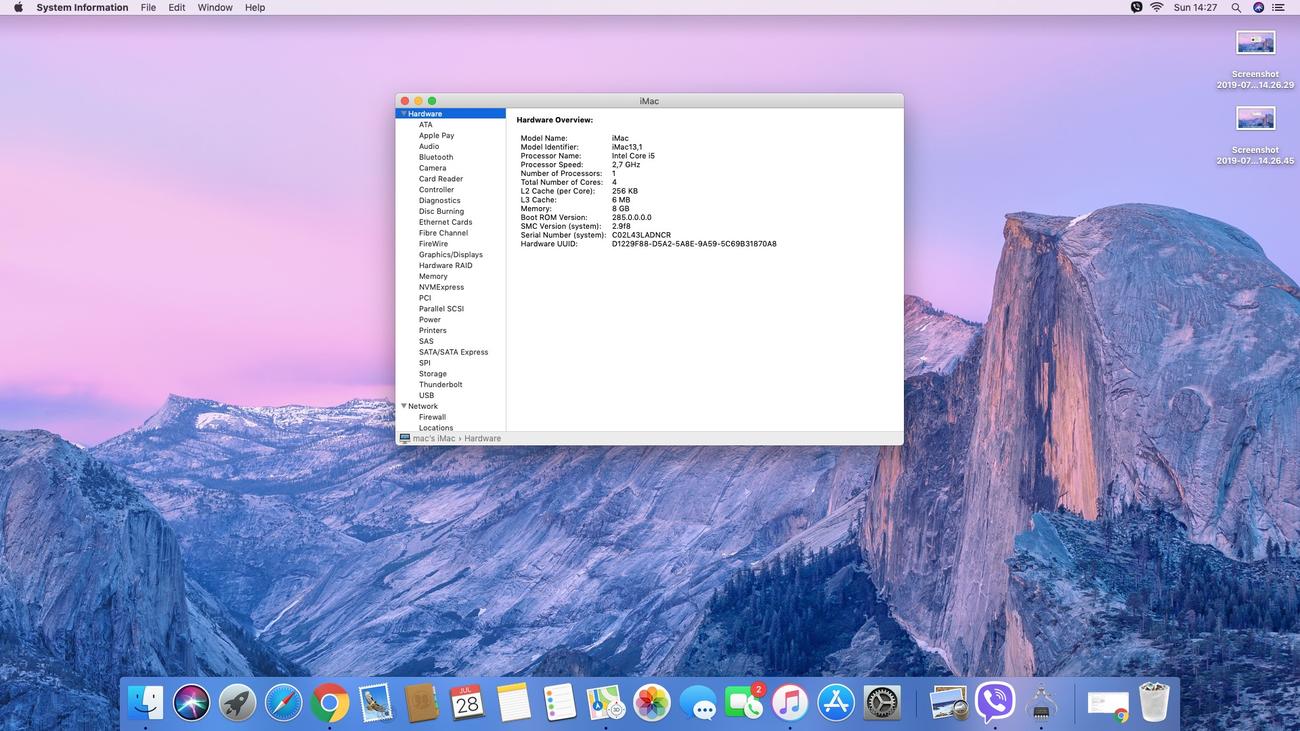This screenshot has width=1300, height=731.
Task: Open Messages app in the dock
Action: [x=698, y=703]
